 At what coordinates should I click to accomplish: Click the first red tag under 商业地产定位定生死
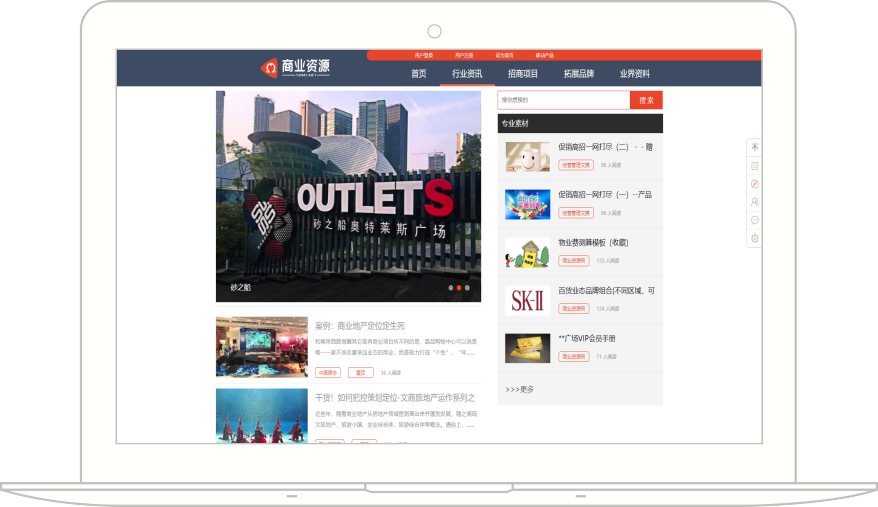tap(328, 373)
